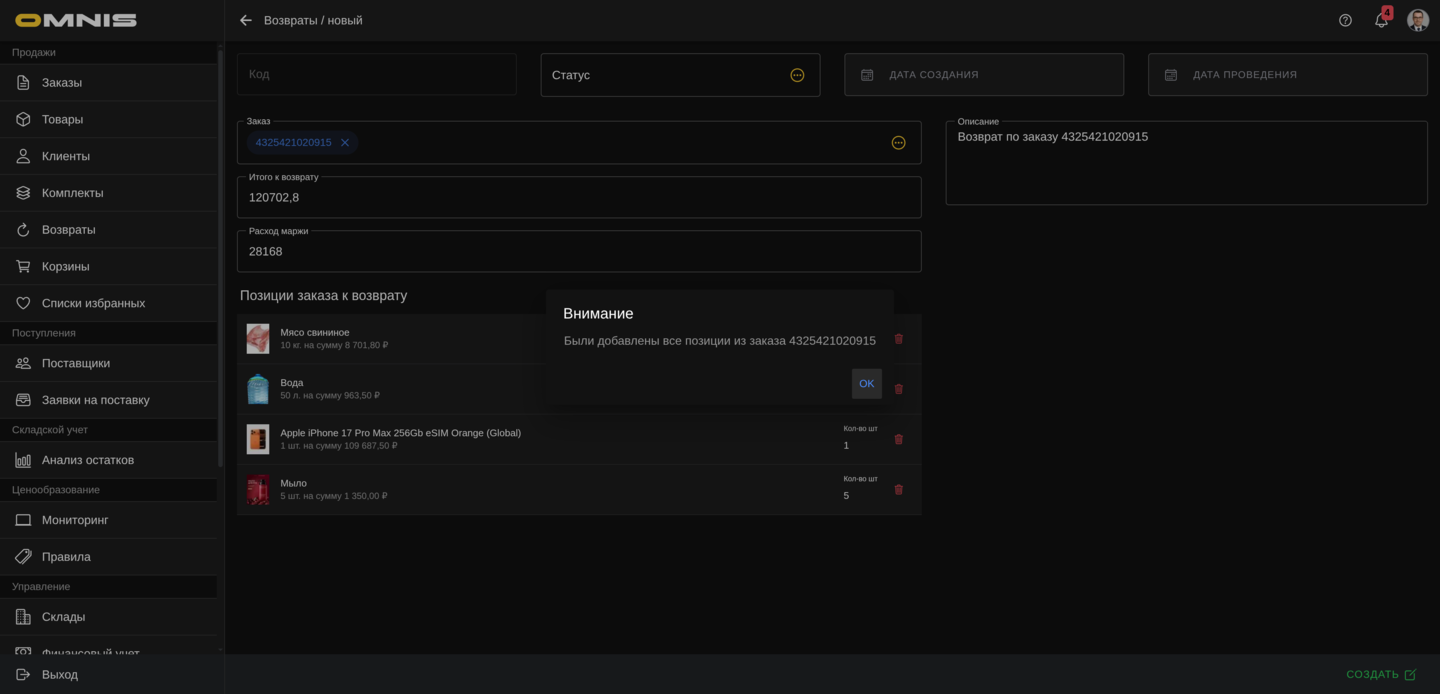Click the Выход logout item
This screenshot has height=694, width=1440.
60,674
